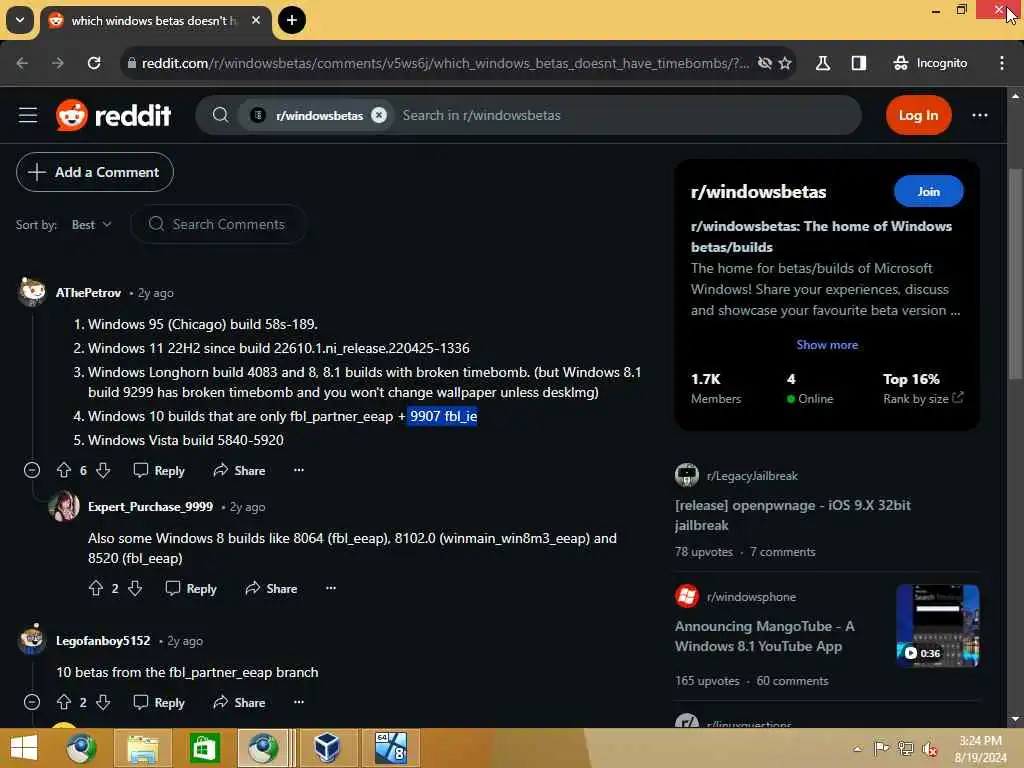Open the Windows Start button
The image size is (1024, 768).
coord(24,748)
